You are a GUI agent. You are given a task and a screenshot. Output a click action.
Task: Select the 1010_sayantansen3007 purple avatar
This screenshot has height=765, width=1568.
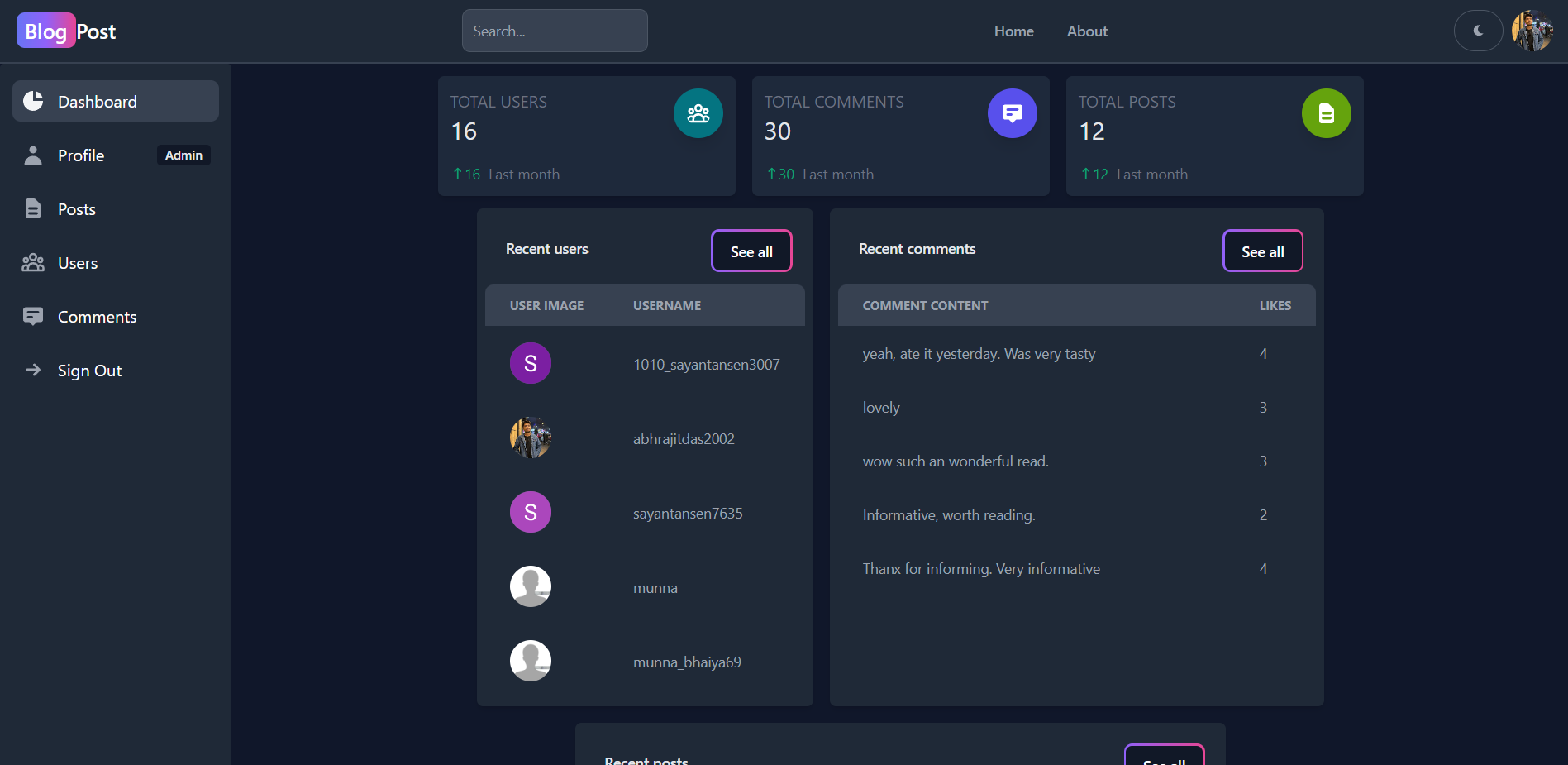point(531,363)
